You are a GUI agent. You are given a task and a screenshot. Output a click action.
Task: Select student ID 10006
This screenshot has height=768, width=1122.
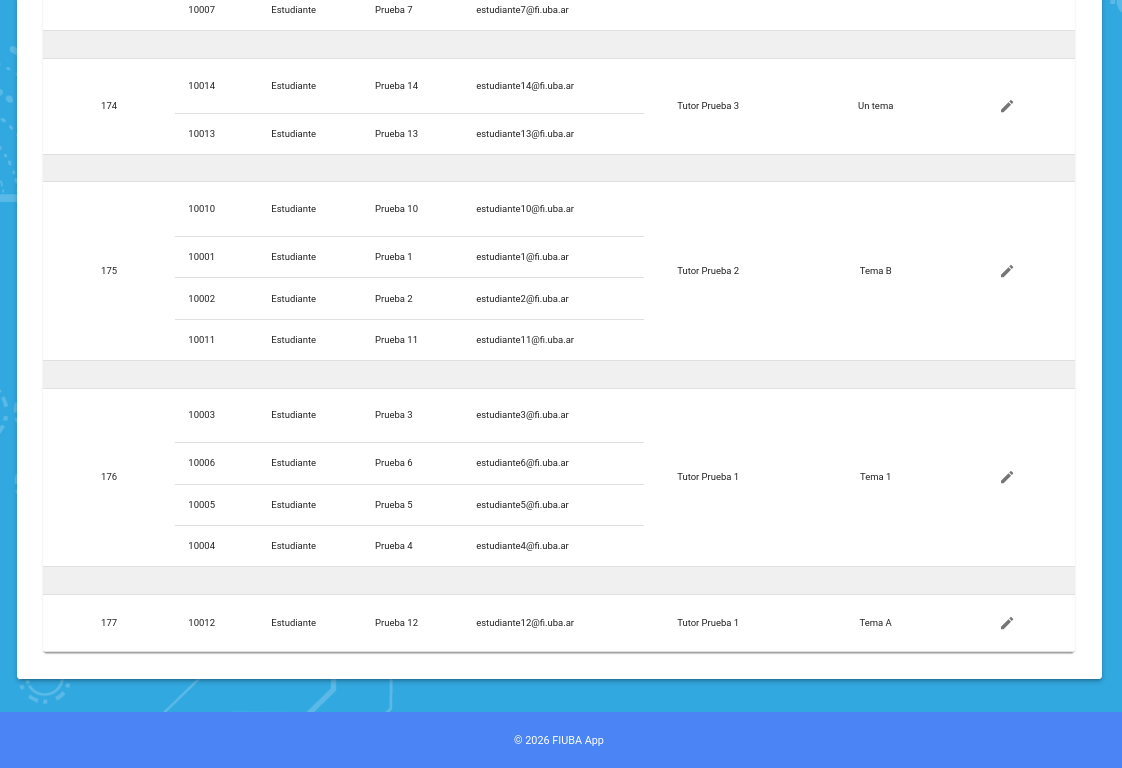coord(201,463)
